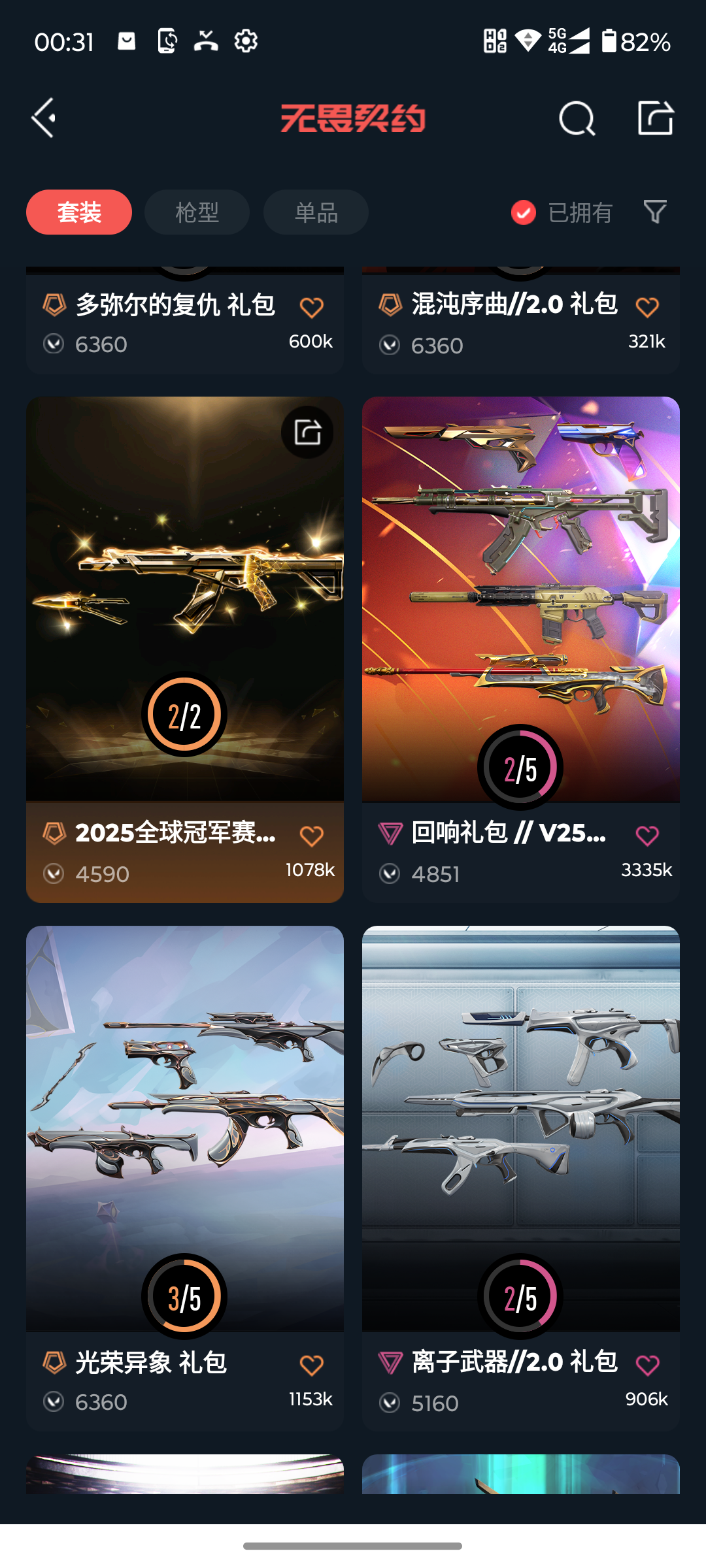This screenshot has width=706, height=1568.
Task: Switch to the 枪型 tab
Action: 197,212
